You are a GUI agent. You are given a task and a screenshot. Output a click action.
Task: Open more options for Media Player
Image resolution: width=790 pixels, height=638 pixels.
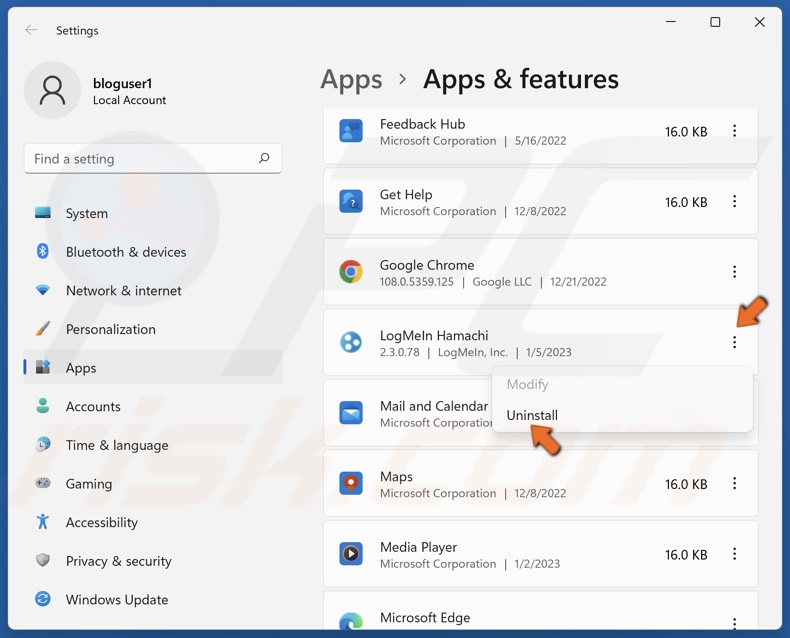(x=734, y=554)
